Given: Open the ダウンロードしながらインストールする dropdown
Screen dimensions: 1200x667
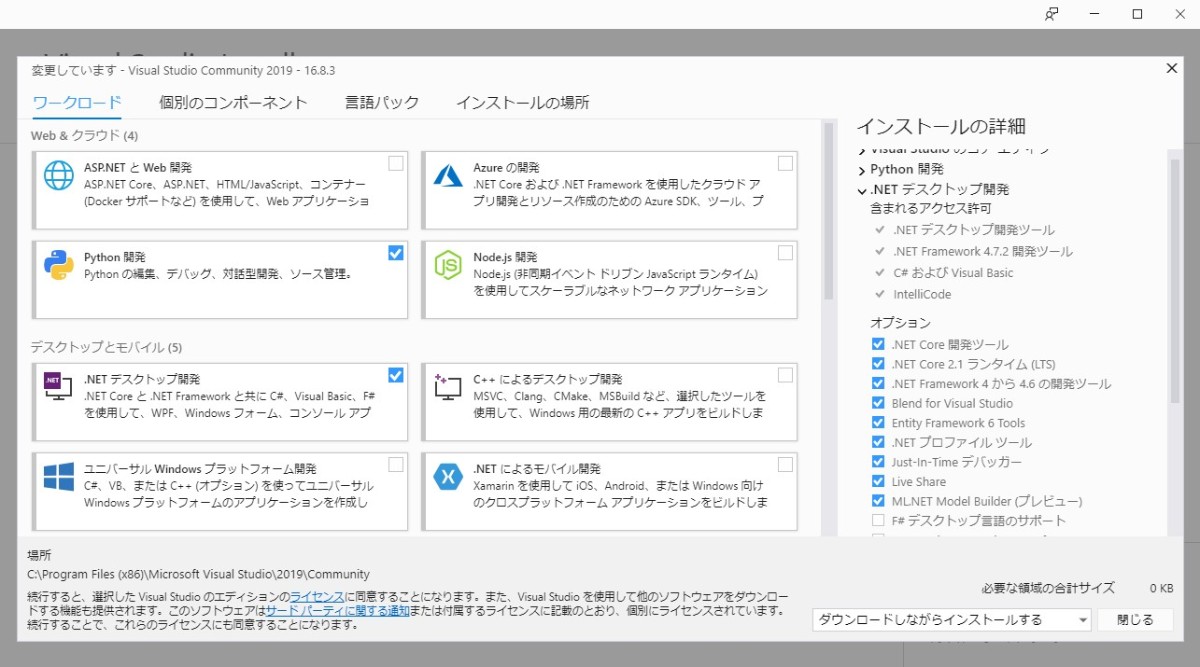Looking at the screenshot, I should (x=951, y=620).
